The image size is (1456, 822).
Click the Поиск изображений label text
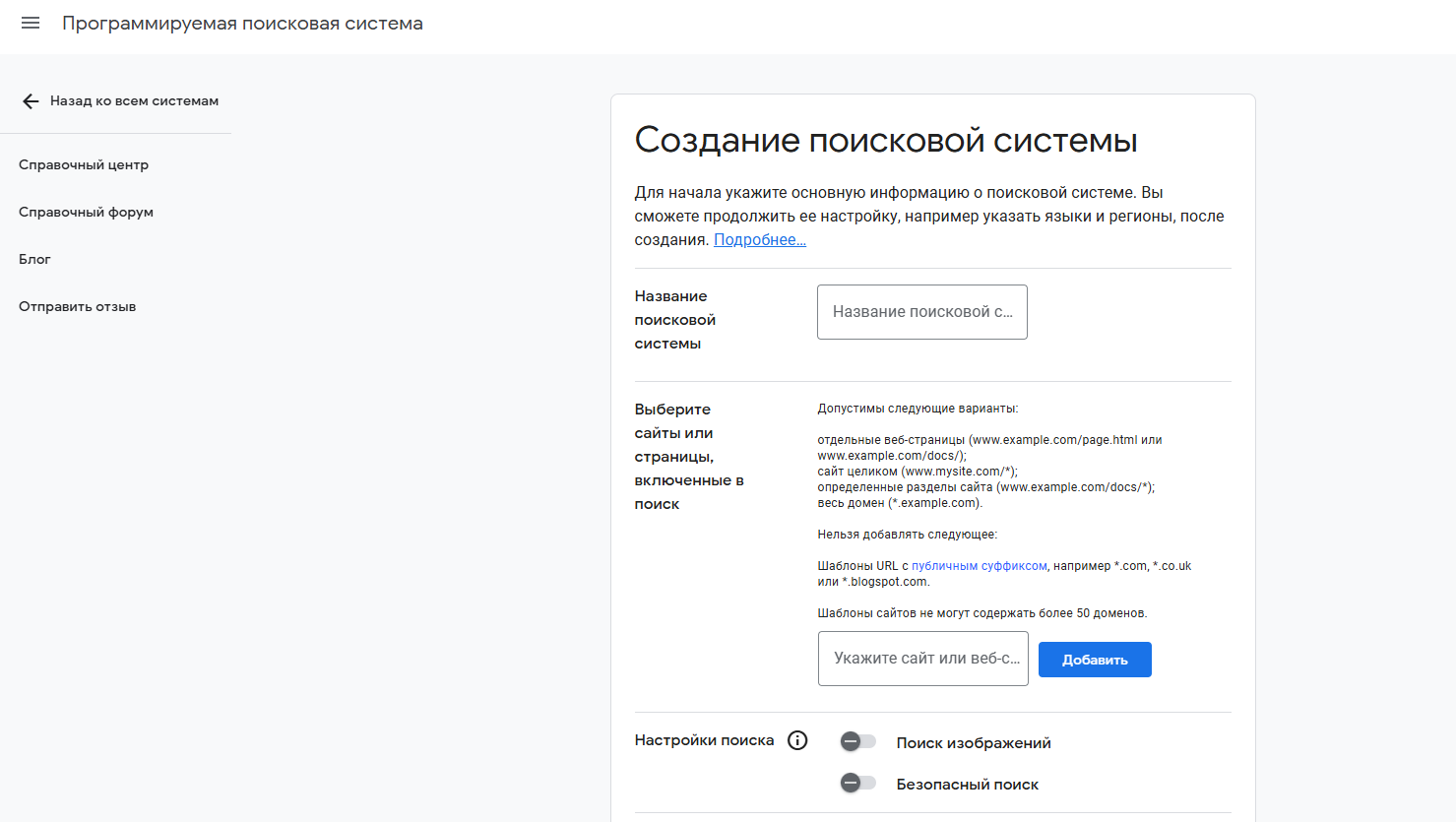click(x=973, y=743)
